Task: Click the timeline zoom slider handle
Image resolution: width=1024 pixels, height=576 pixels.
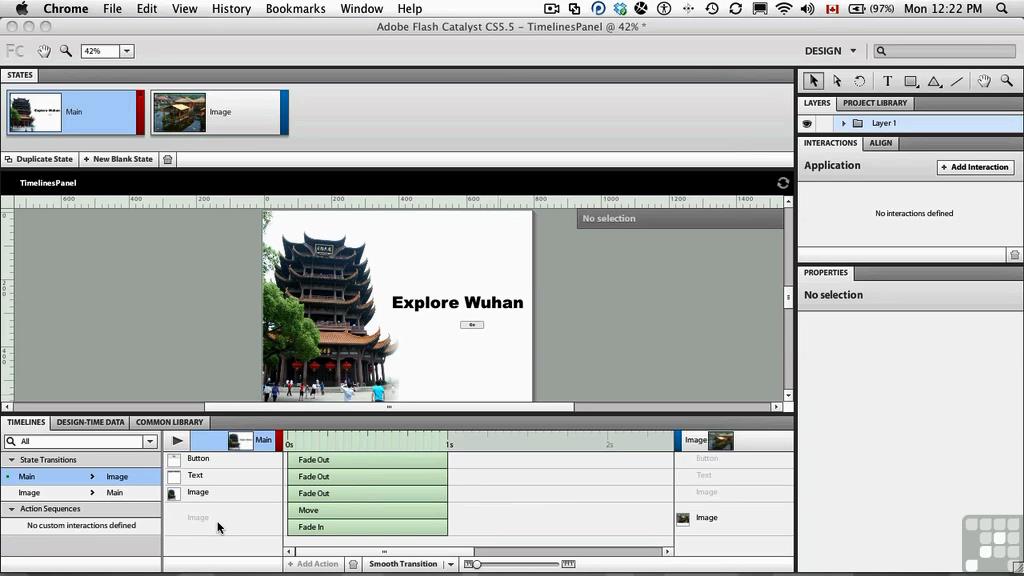Action: (x=477, y=564)
